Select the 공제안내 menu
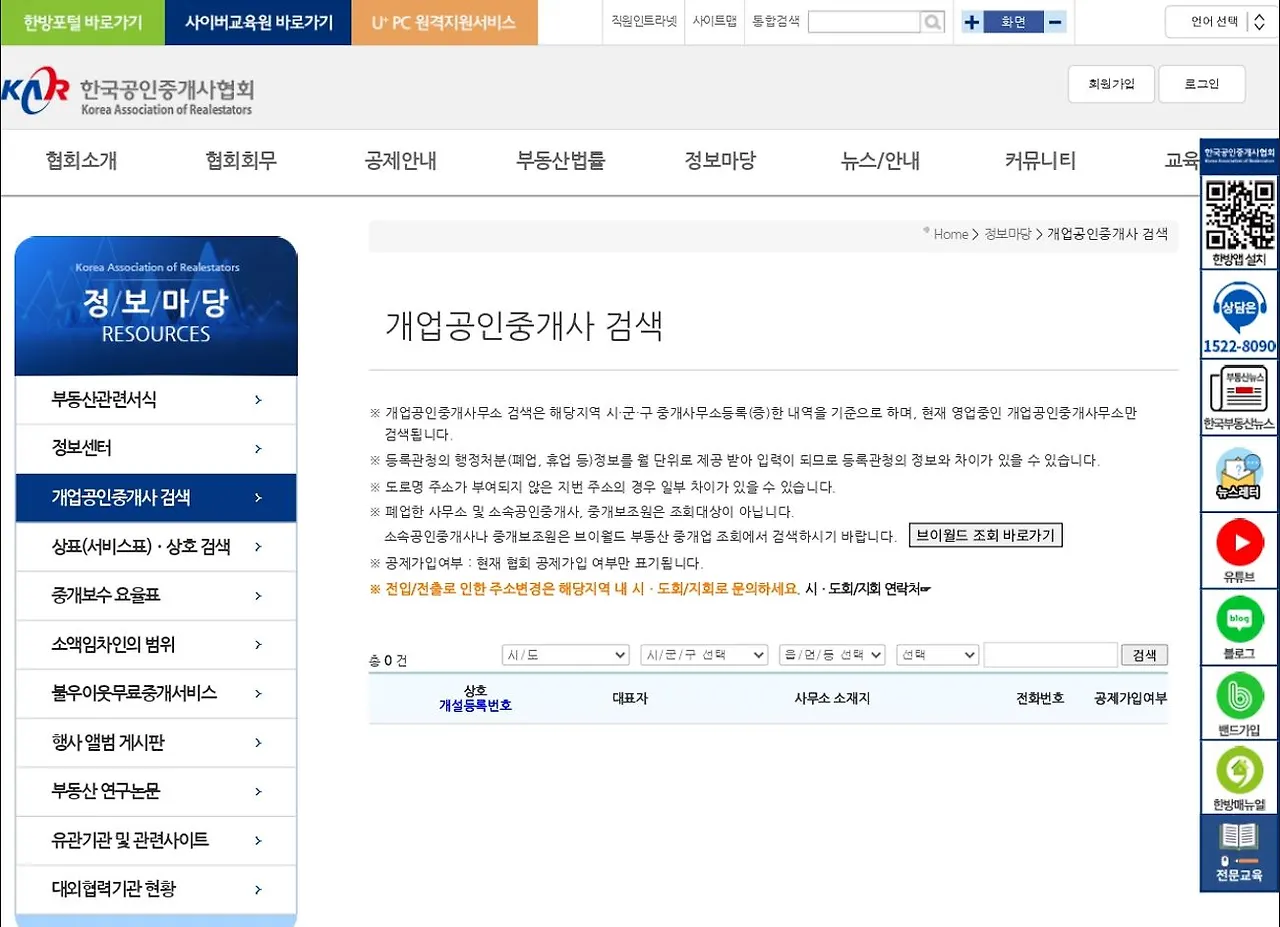1280x927 pixels. coord(400,159)
